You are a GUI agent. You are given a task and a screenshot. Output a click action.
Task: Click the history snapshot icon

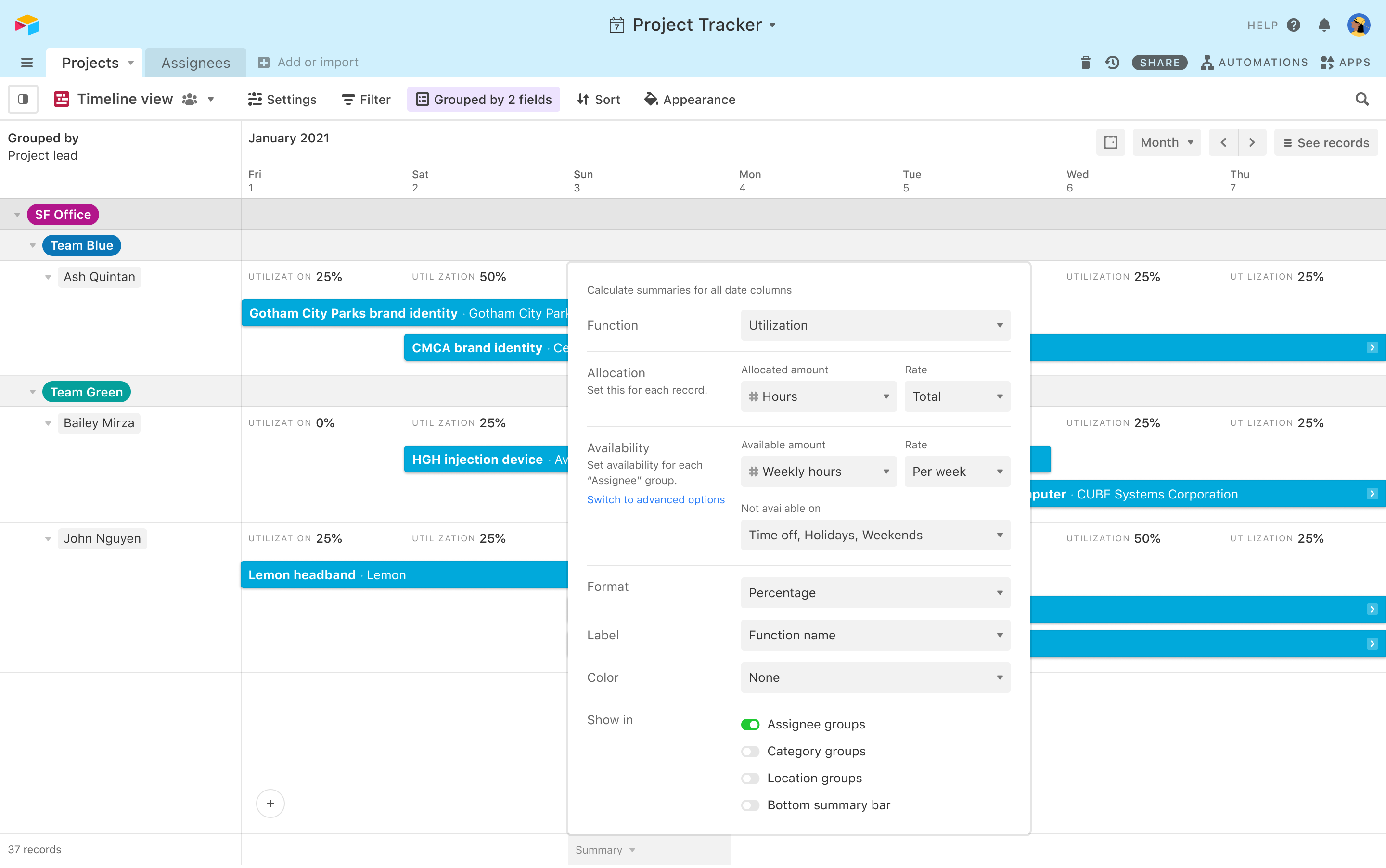point(1112,62)
